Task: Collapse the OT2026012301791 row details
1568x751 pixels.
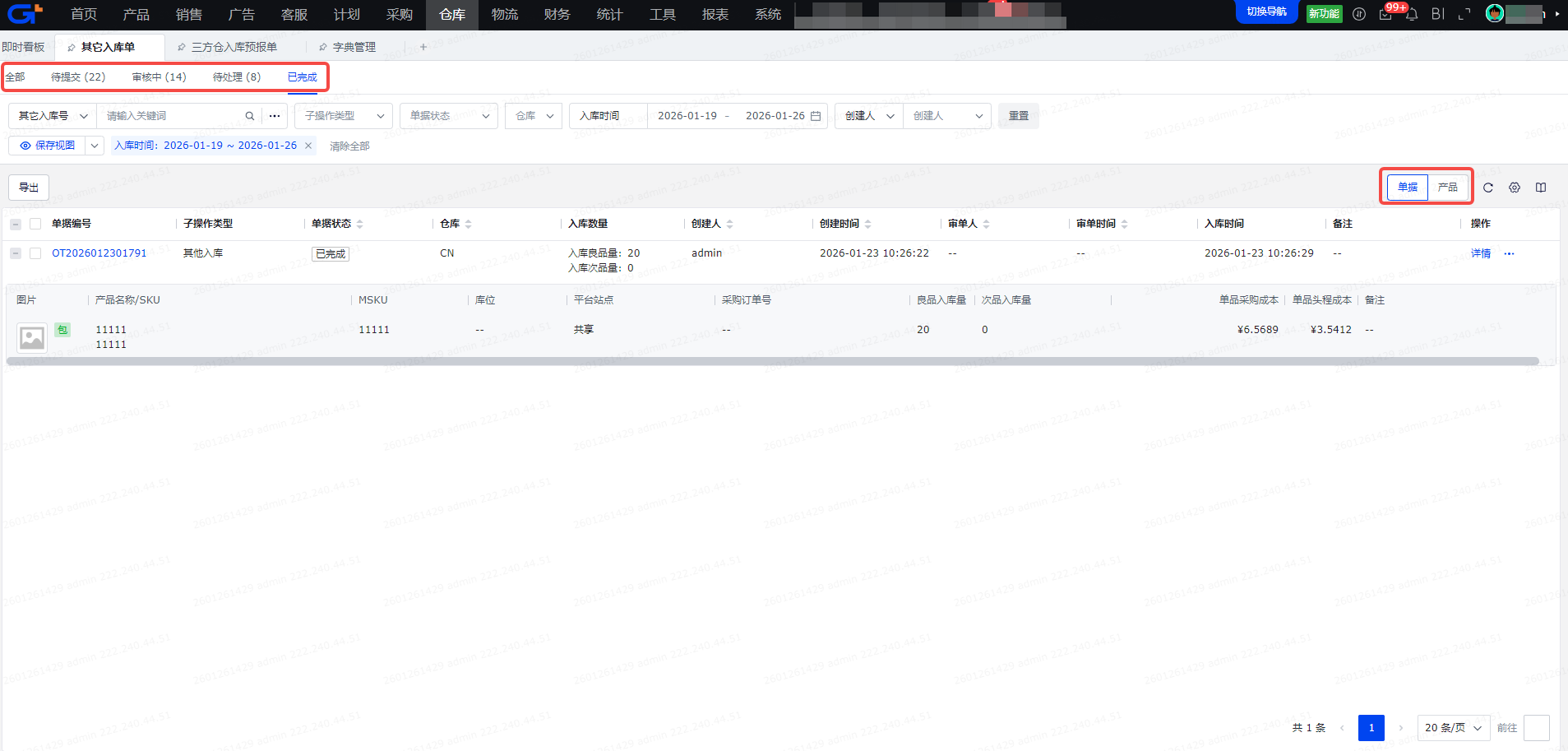Action: [16, 253]
